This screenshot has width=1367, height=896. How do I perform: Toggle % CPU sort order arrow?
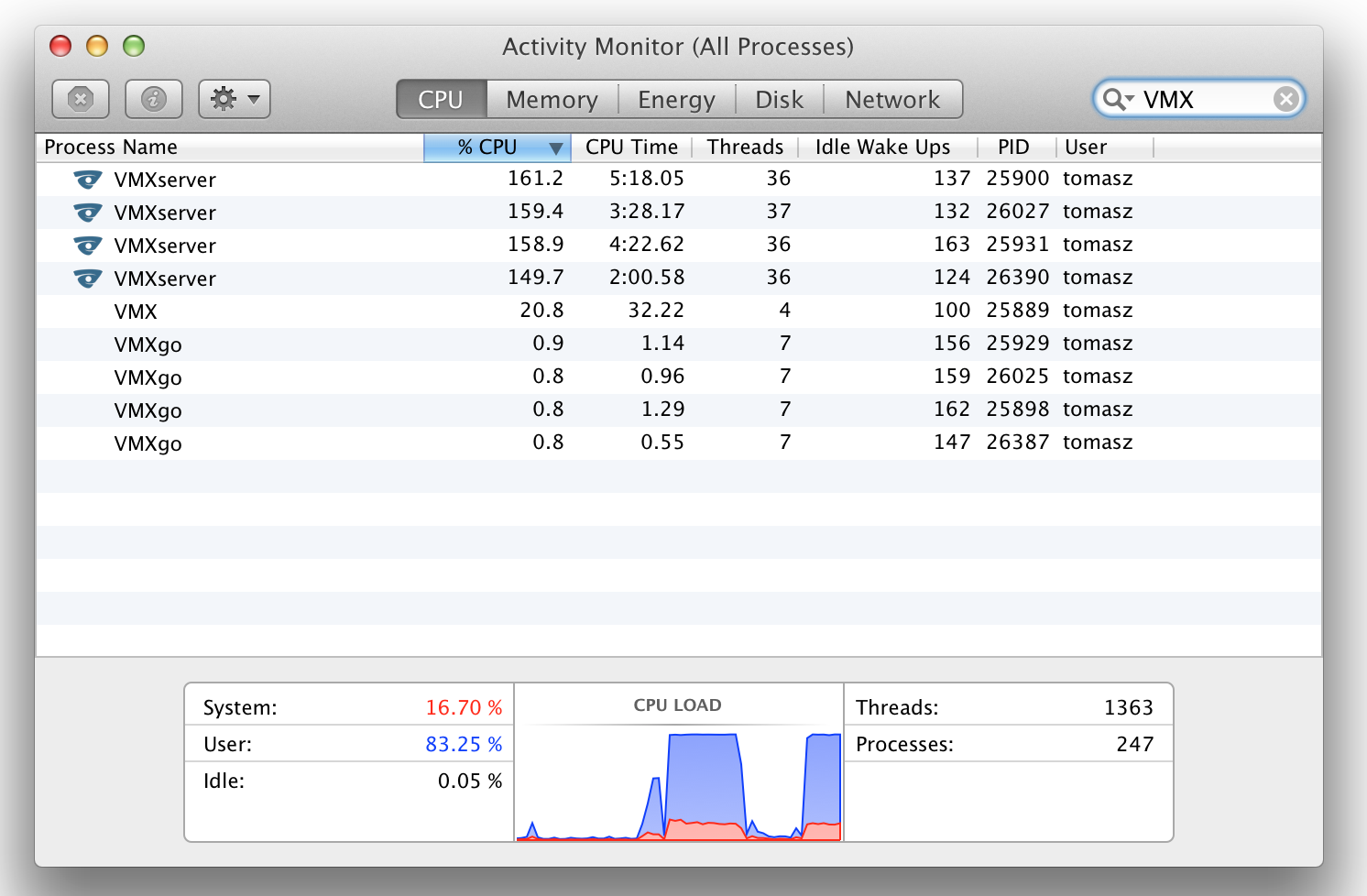555,148
